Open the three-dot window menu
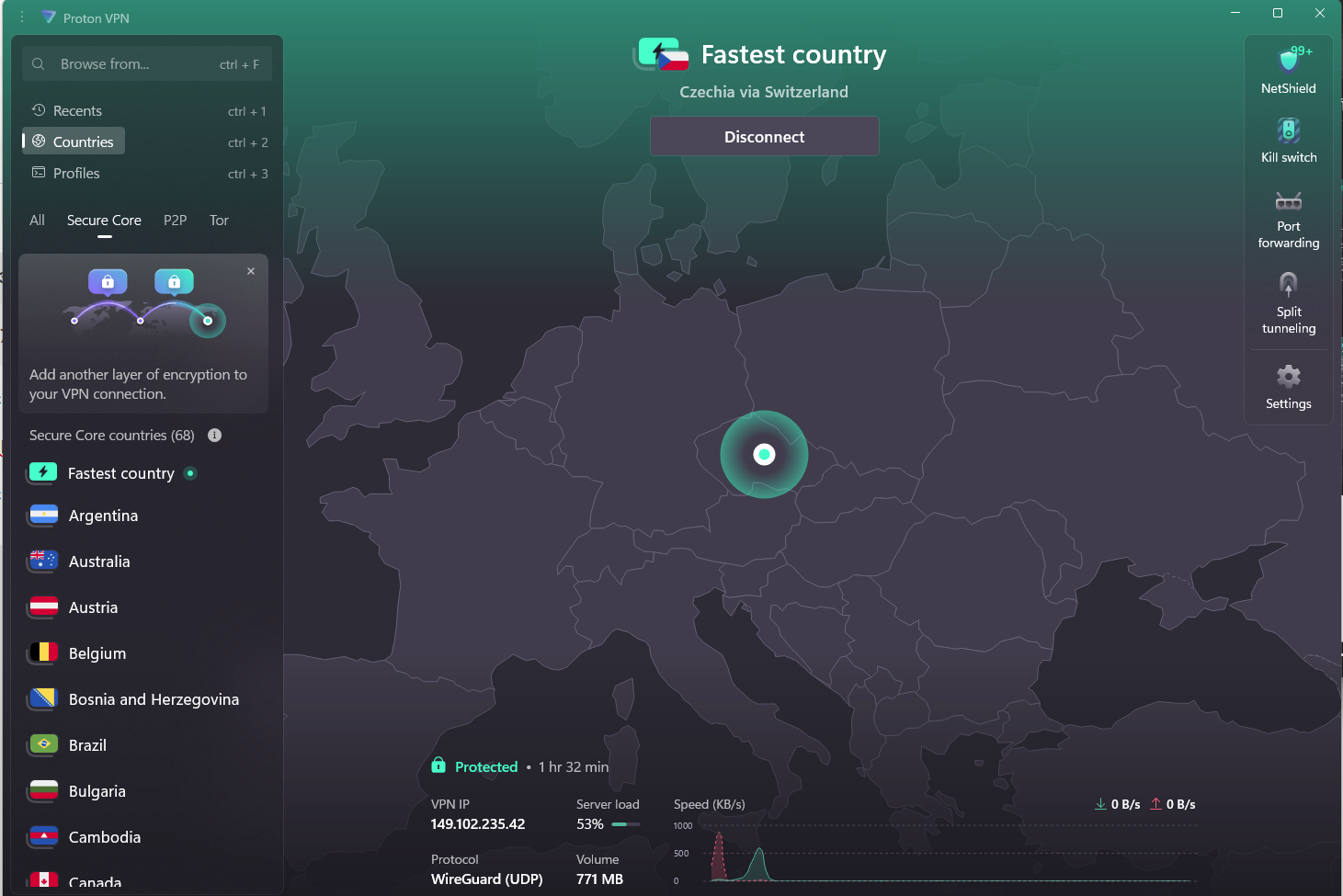 click(x=22, y=17)
